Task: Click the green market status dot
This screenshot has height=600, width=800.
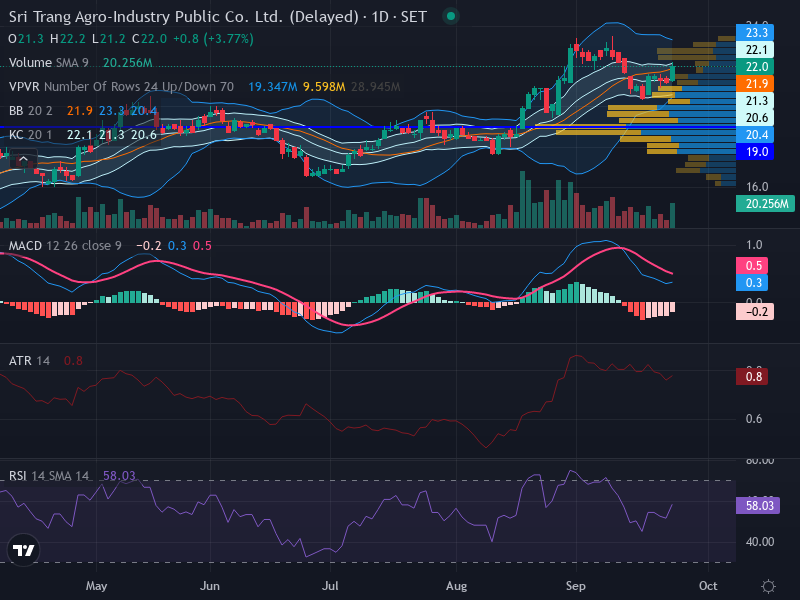Action: coord(451,16)
